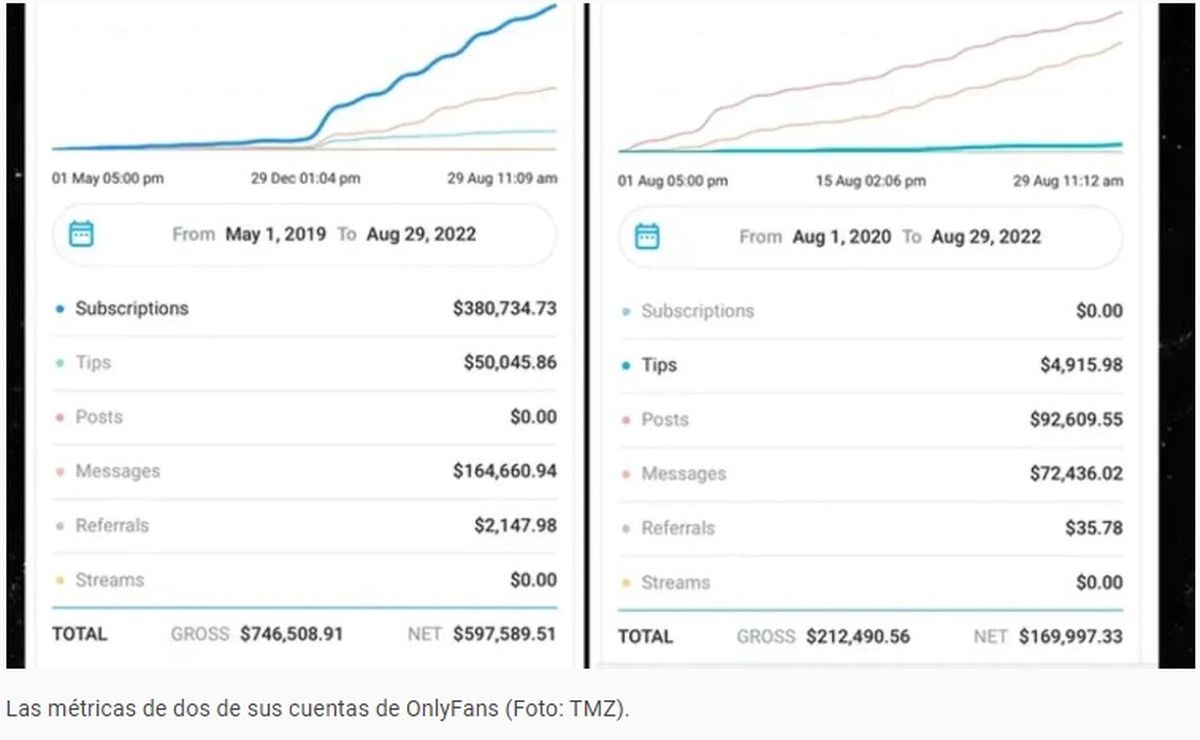Screen dimensions: 1200x740
Task: Click the yellow Streams dot in right legend
Action: pos(627,583)
